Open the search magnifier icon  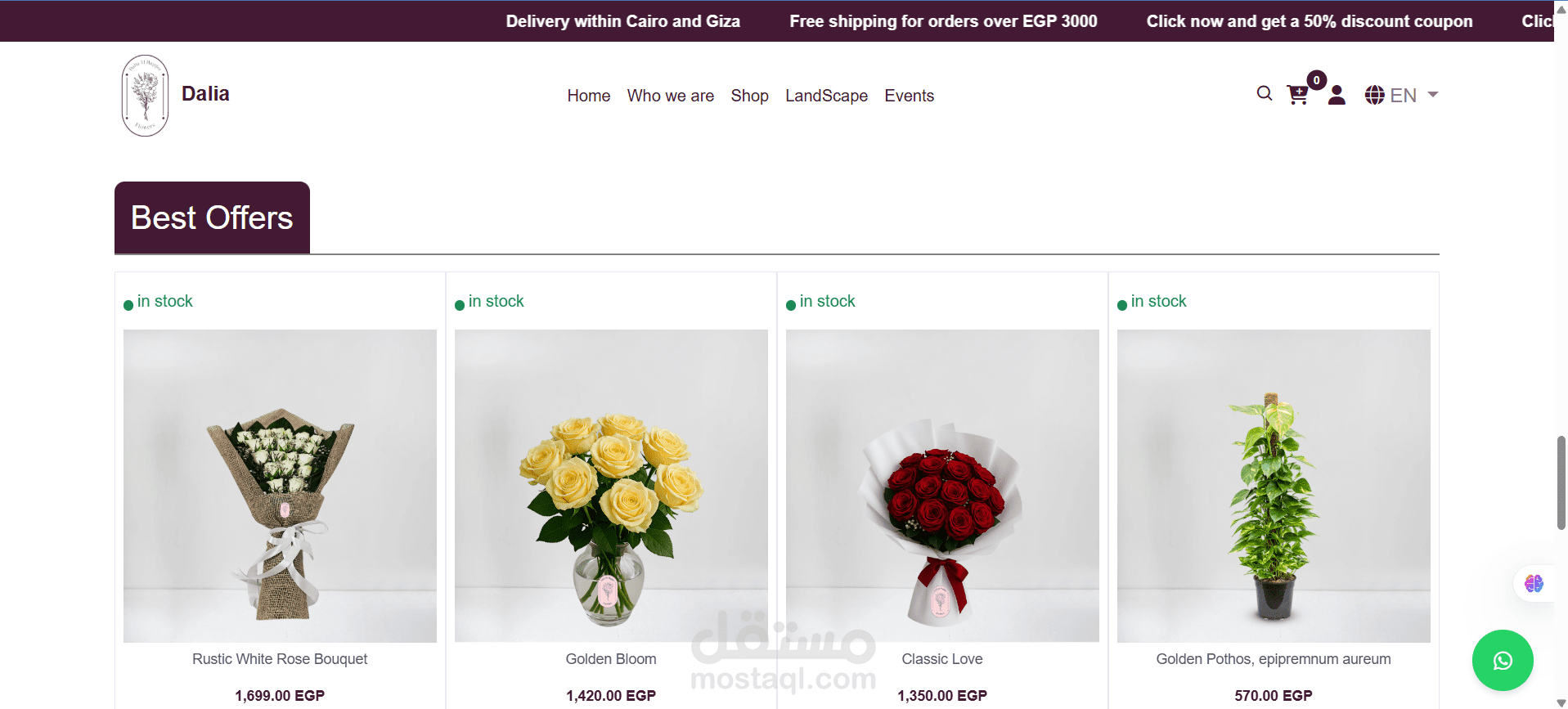click(x=1265, y=93)
